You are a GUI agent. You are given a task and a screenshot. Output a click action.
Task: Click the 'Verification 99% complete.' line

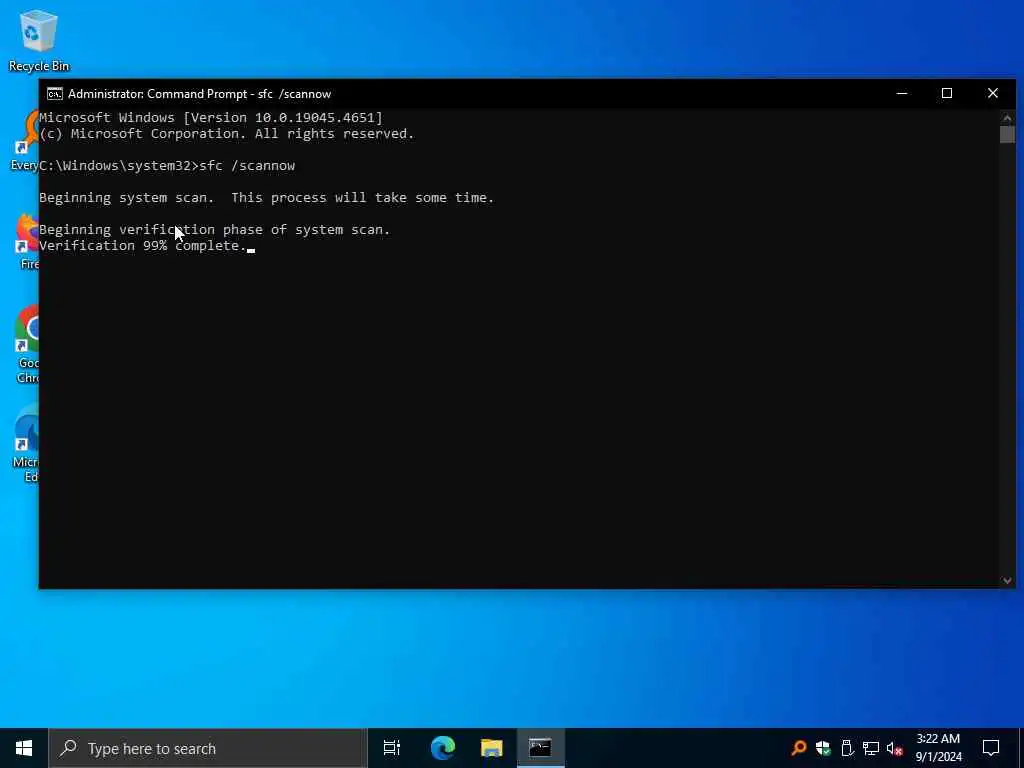(142, 246)
